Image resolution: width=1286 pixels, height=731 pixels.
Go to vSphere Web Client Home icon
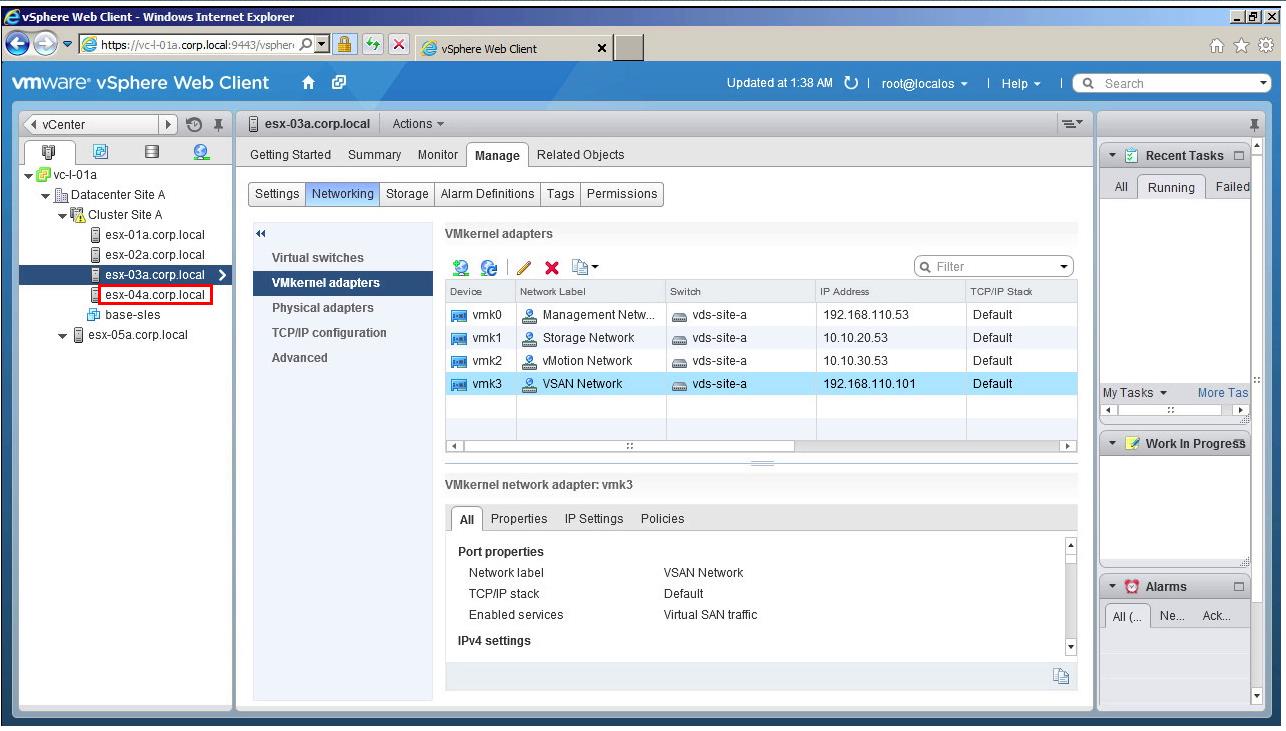point(308,83)
